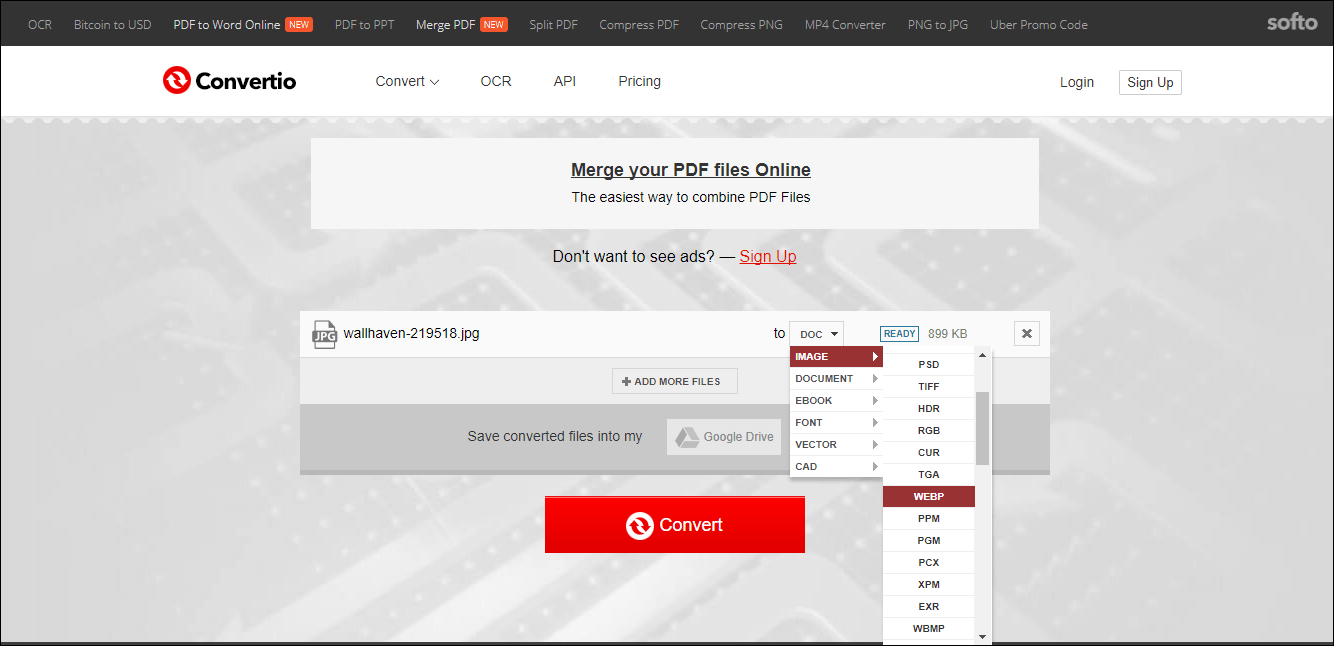Expand the EBOOK format category
Viewport: 1334px width, 646px height.
(836, 401)
